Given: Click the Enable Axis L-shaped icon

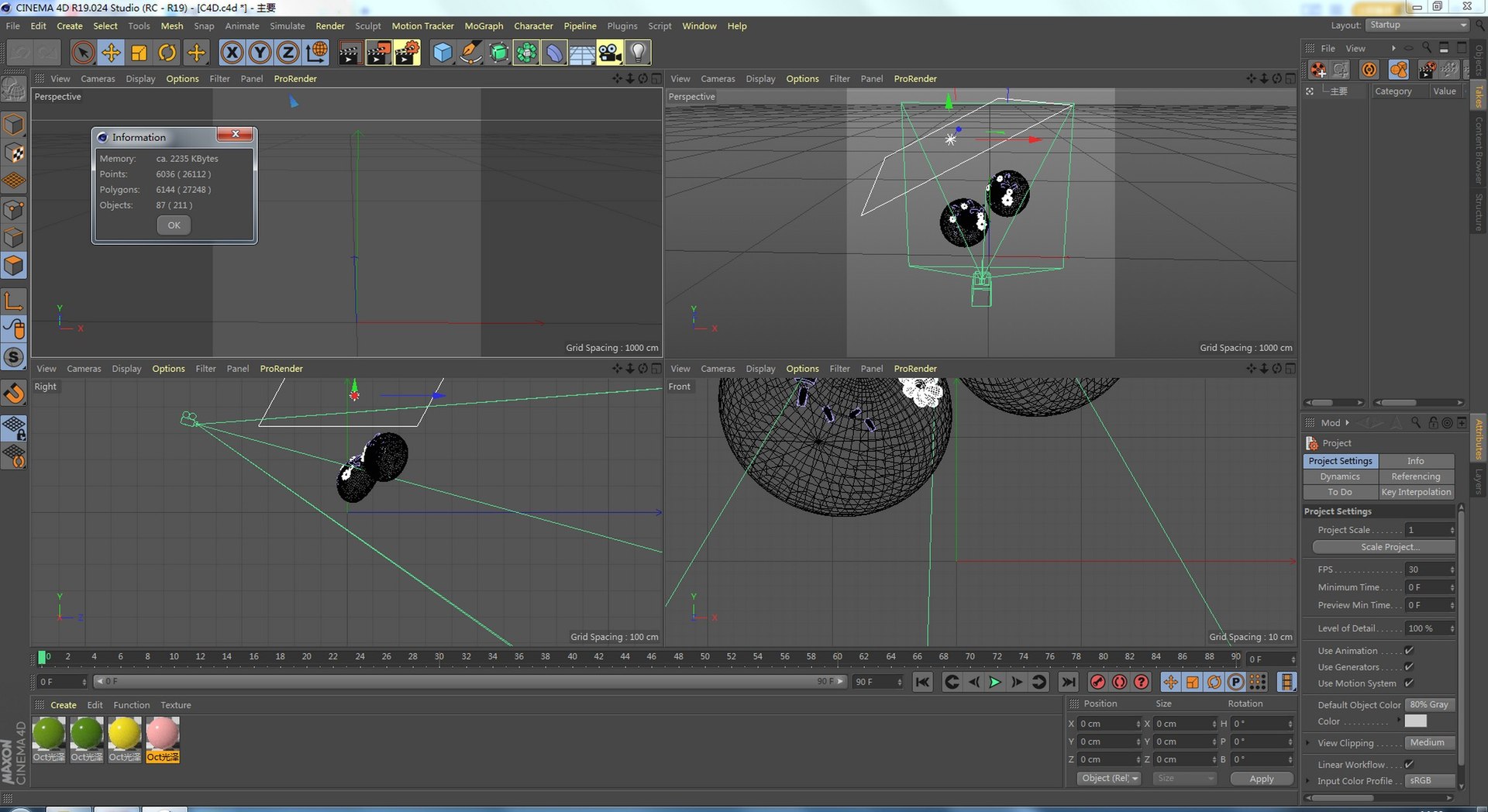Looking at the screenshot, I should pos(14,301).
